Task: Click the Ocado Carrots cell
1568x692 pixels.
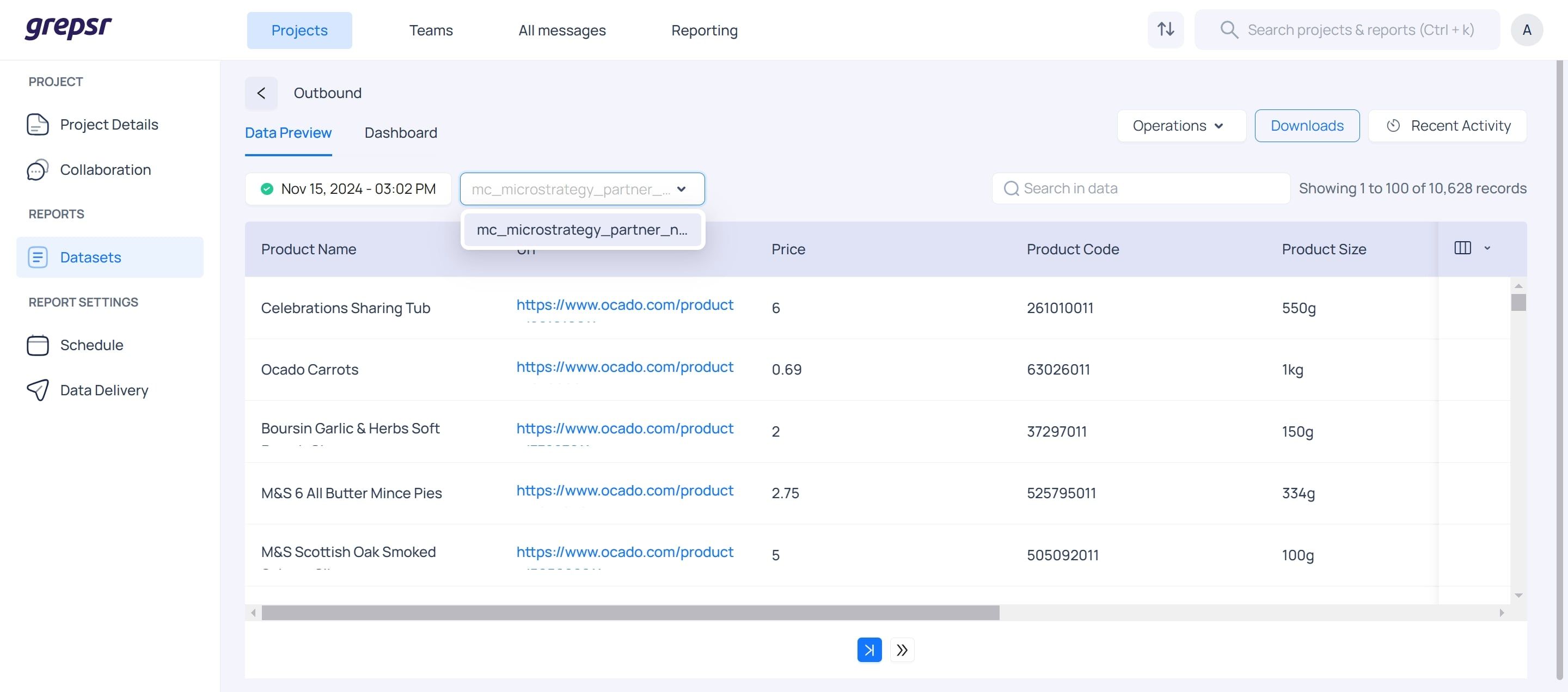Action: (x=309, y=370)
